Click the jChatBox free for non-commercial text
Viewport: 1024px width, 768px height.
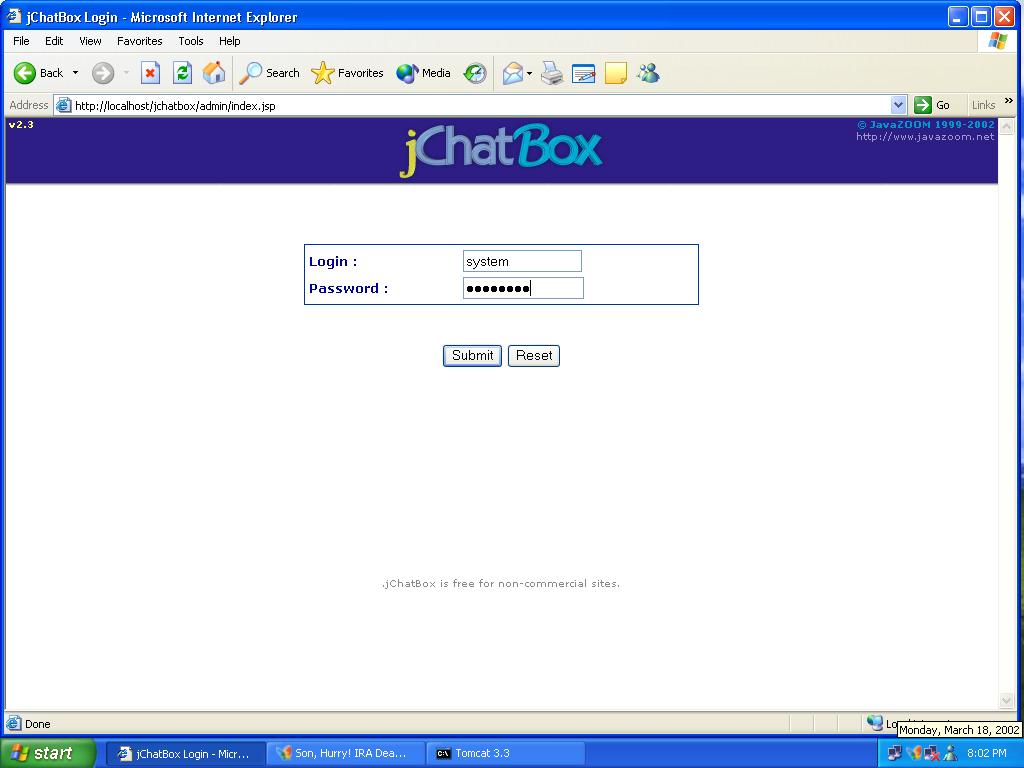point(501,583)
